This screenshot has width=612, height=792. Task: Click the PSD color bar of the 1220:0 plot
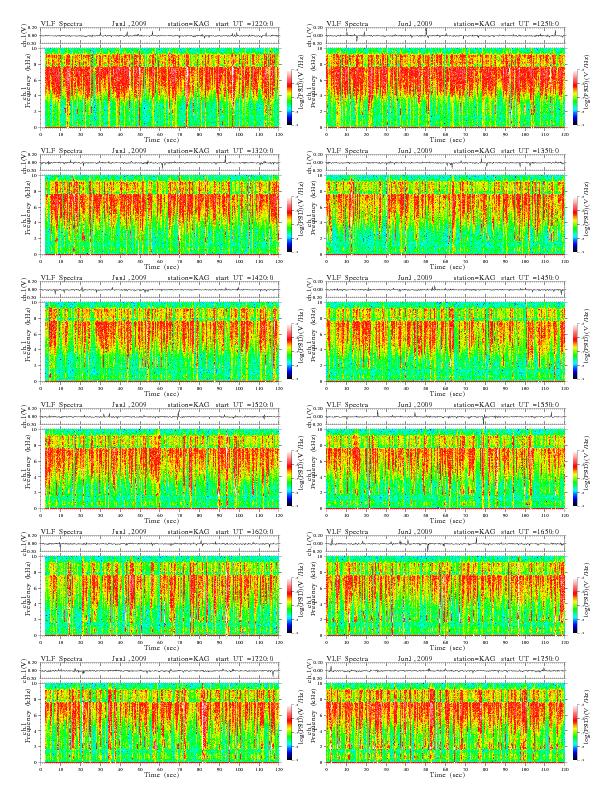coord(289,96)
